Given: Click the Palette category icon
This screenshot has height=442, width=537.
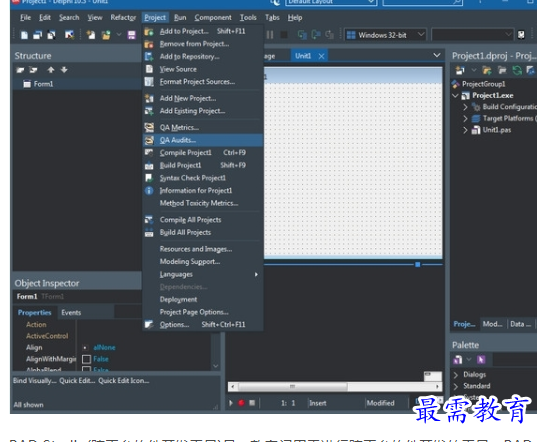Looking at the screenshot, I should [458, 359].
